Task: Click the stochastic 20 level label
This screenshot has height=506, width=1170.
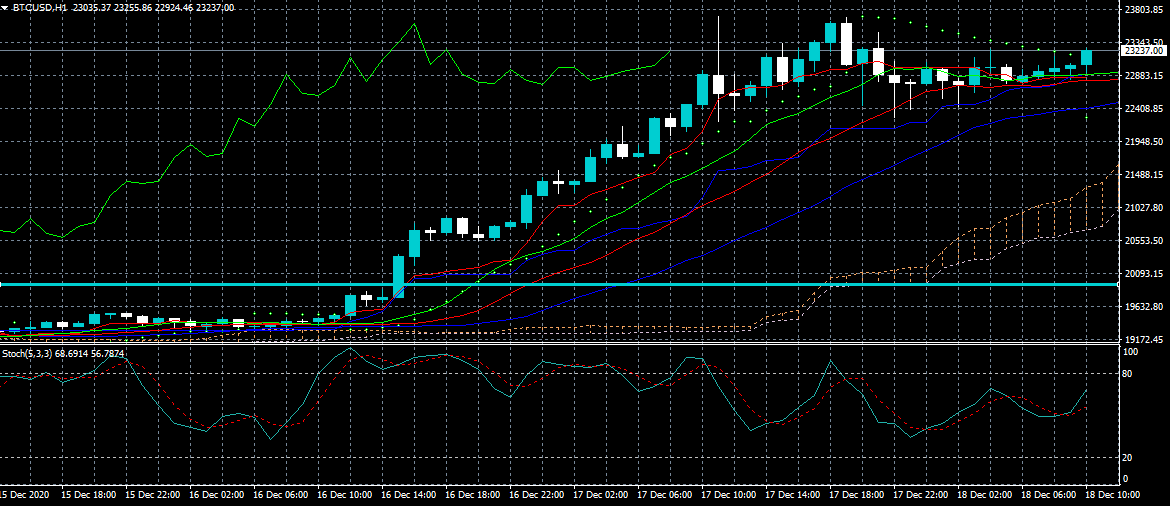Action: [1126, 457]
